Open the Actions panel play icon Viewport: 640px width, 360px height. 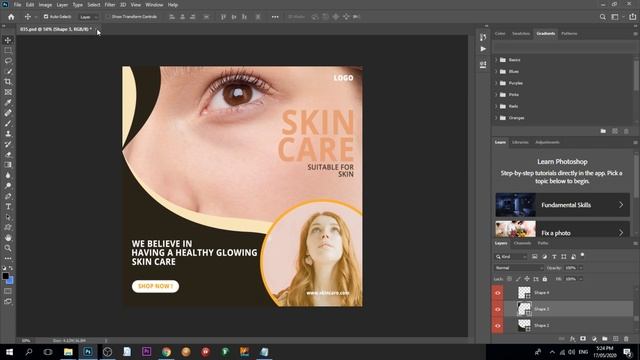click(483, 49)
